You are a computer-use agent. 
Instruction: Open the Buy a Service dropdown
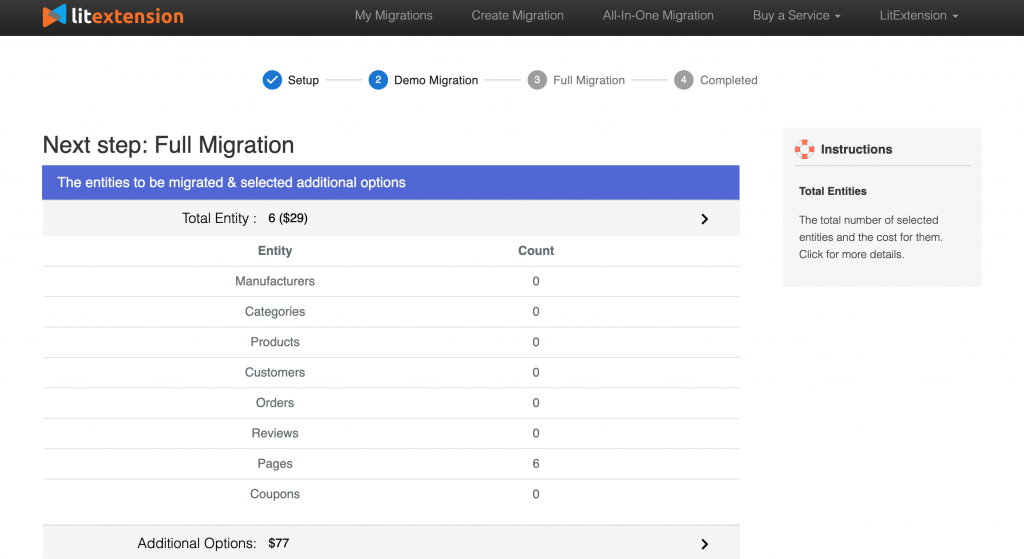tap(796, 16)
